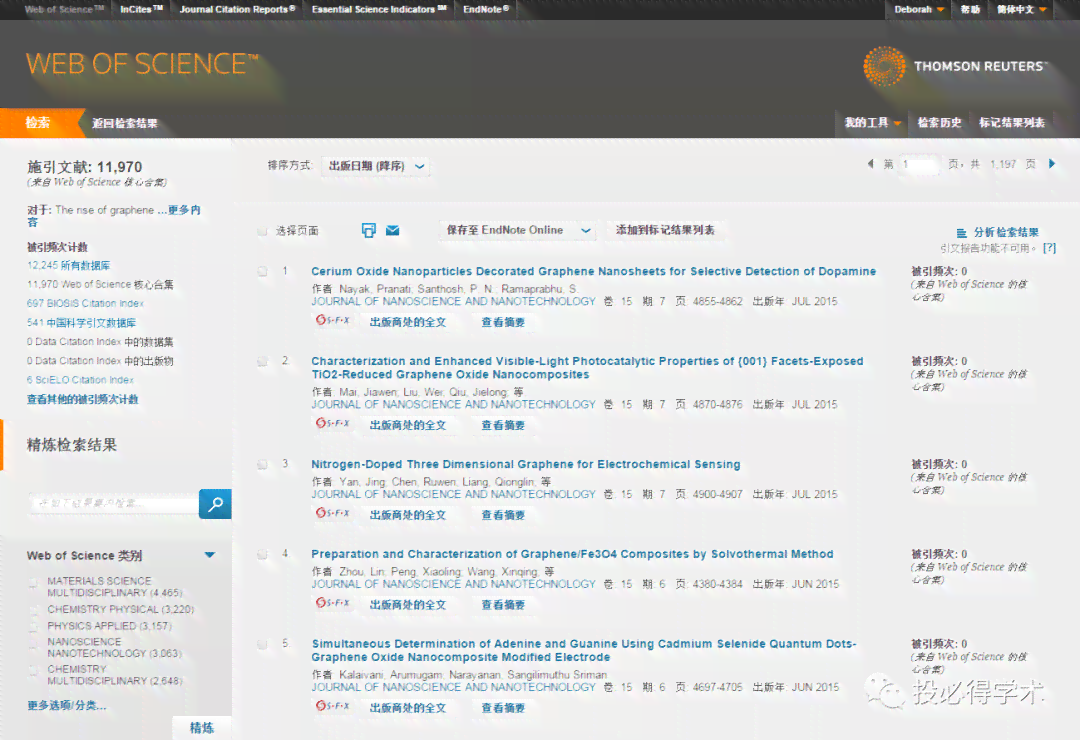Click S-F-X icon for Cerium Oxide article
The height and width of the screenshot is (740, 1080).
tap(333, 320)
